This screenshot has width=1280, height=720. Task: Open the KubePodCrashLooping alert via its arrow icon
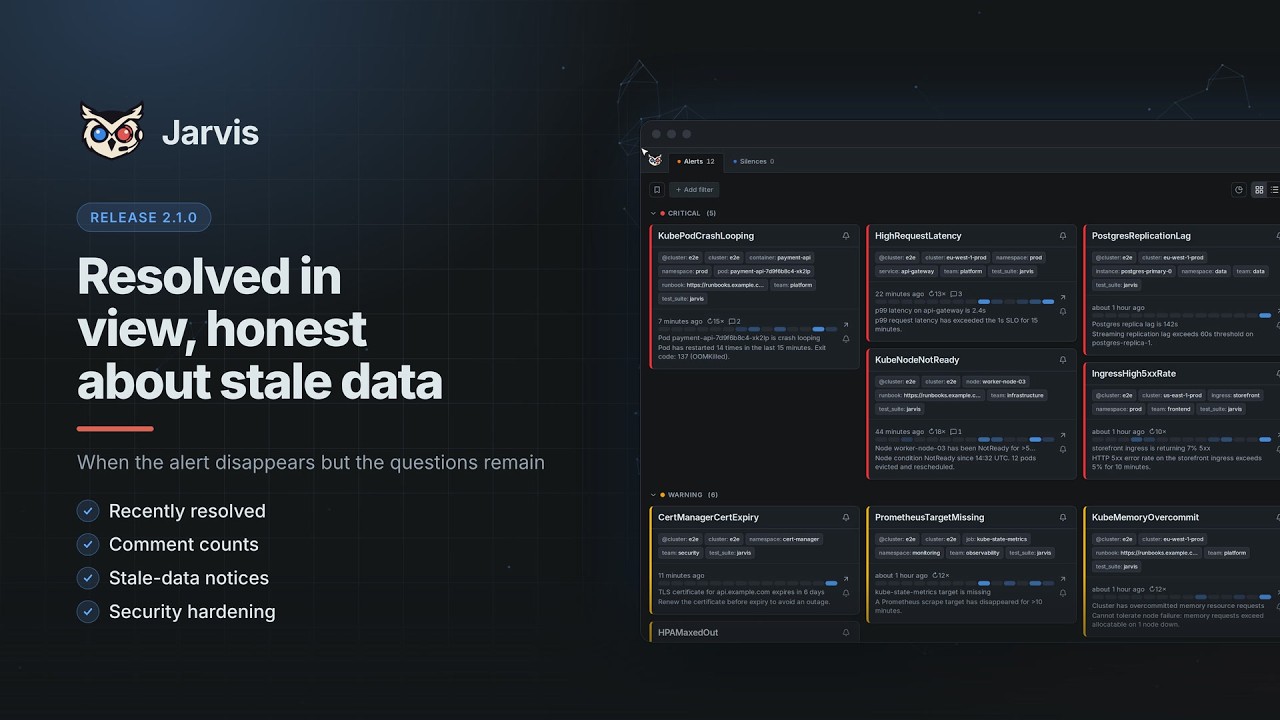click(846, 324)
